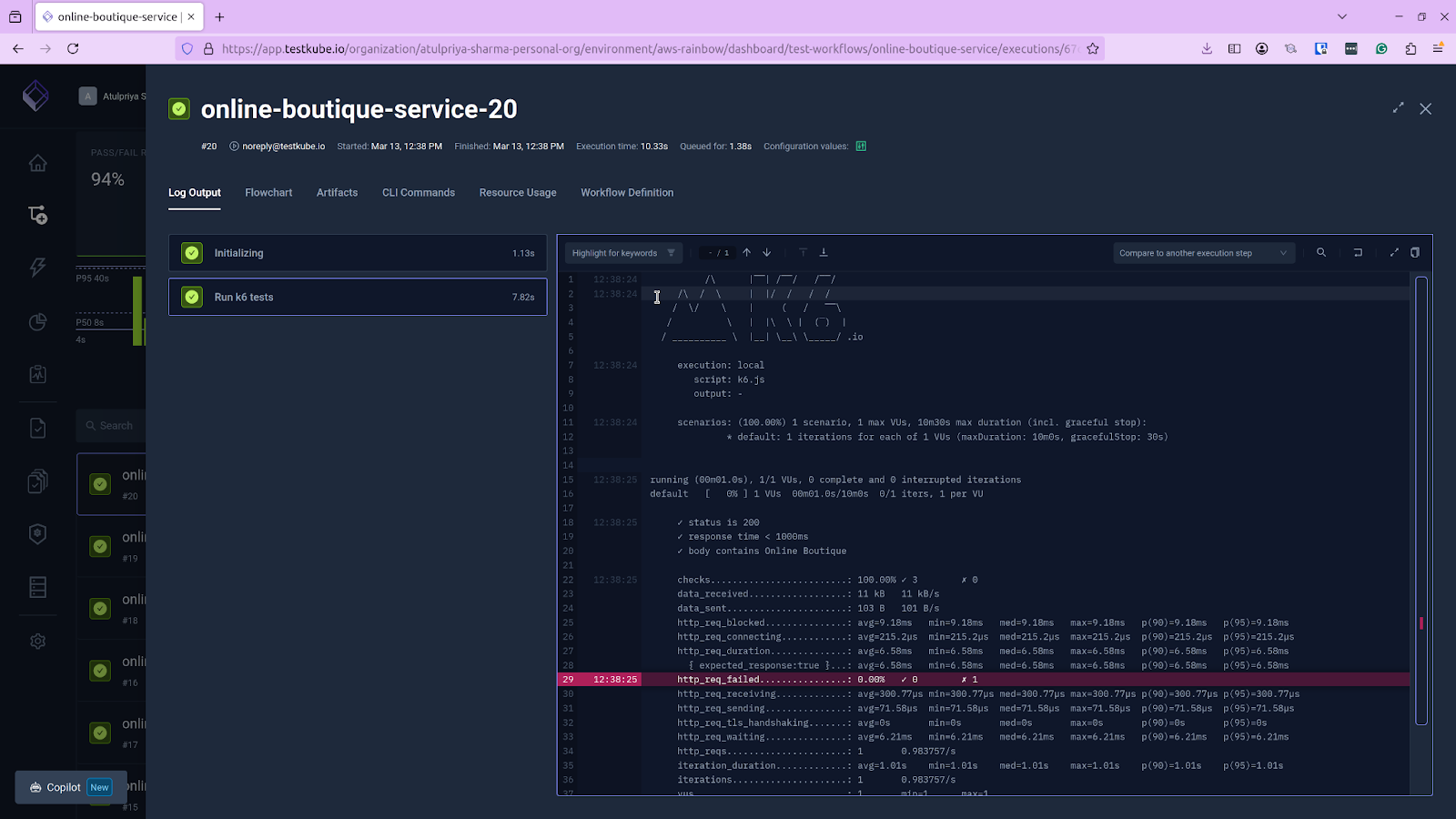Open the Home dashboard sidebar icon
The image size is (1456, 819).
[x=37, y=163]
